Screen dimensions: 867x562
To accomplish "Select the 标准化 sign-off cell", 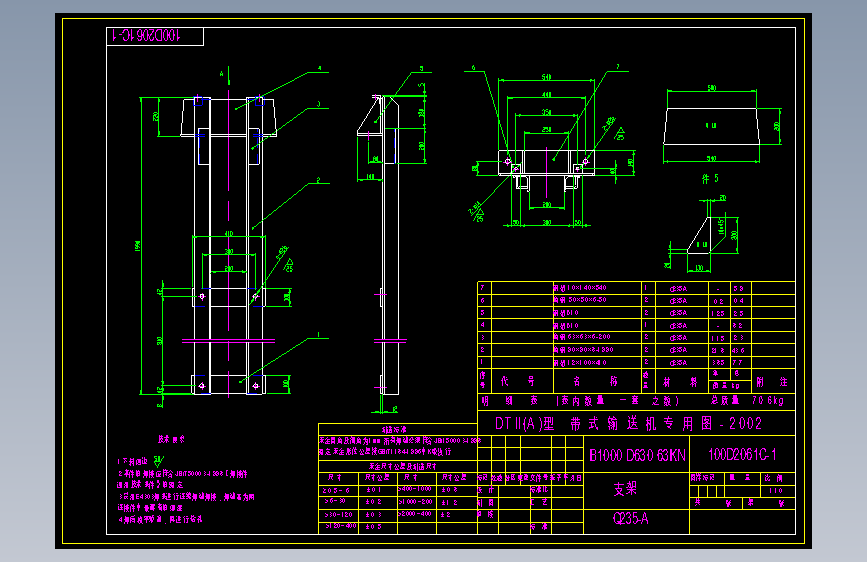I will point(539,490).
